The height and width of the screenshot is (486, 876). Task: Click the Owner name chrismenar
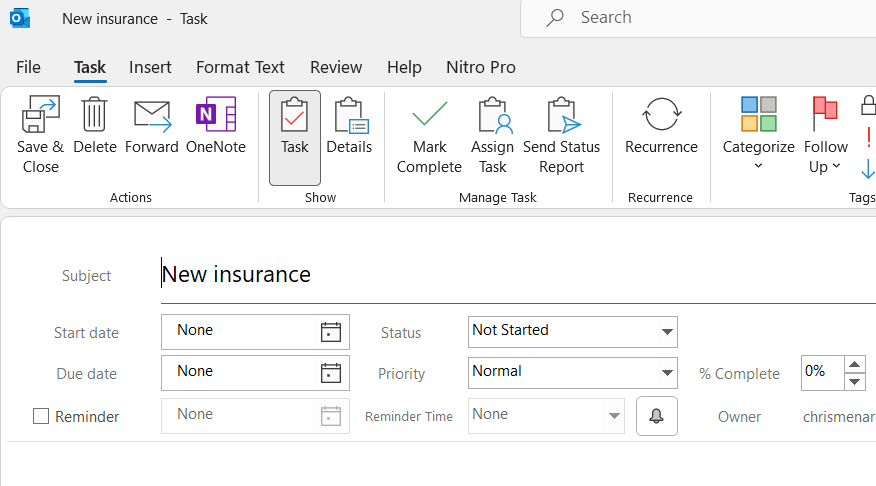click(x=839, y=417)
